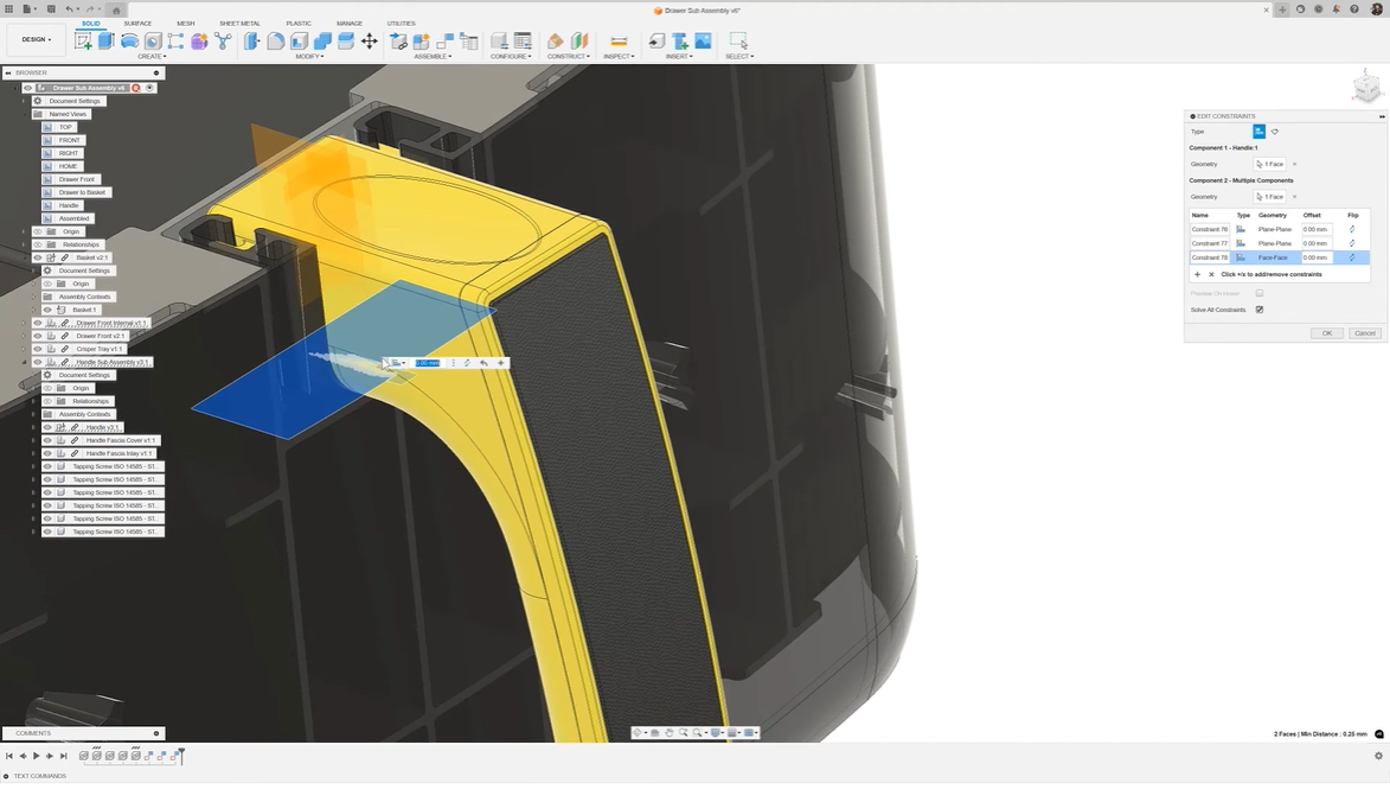Viewport: 1390px width, 785px height.
Task: Open the DESIGN workspace dropdown
Action: (x=36, y=40)
